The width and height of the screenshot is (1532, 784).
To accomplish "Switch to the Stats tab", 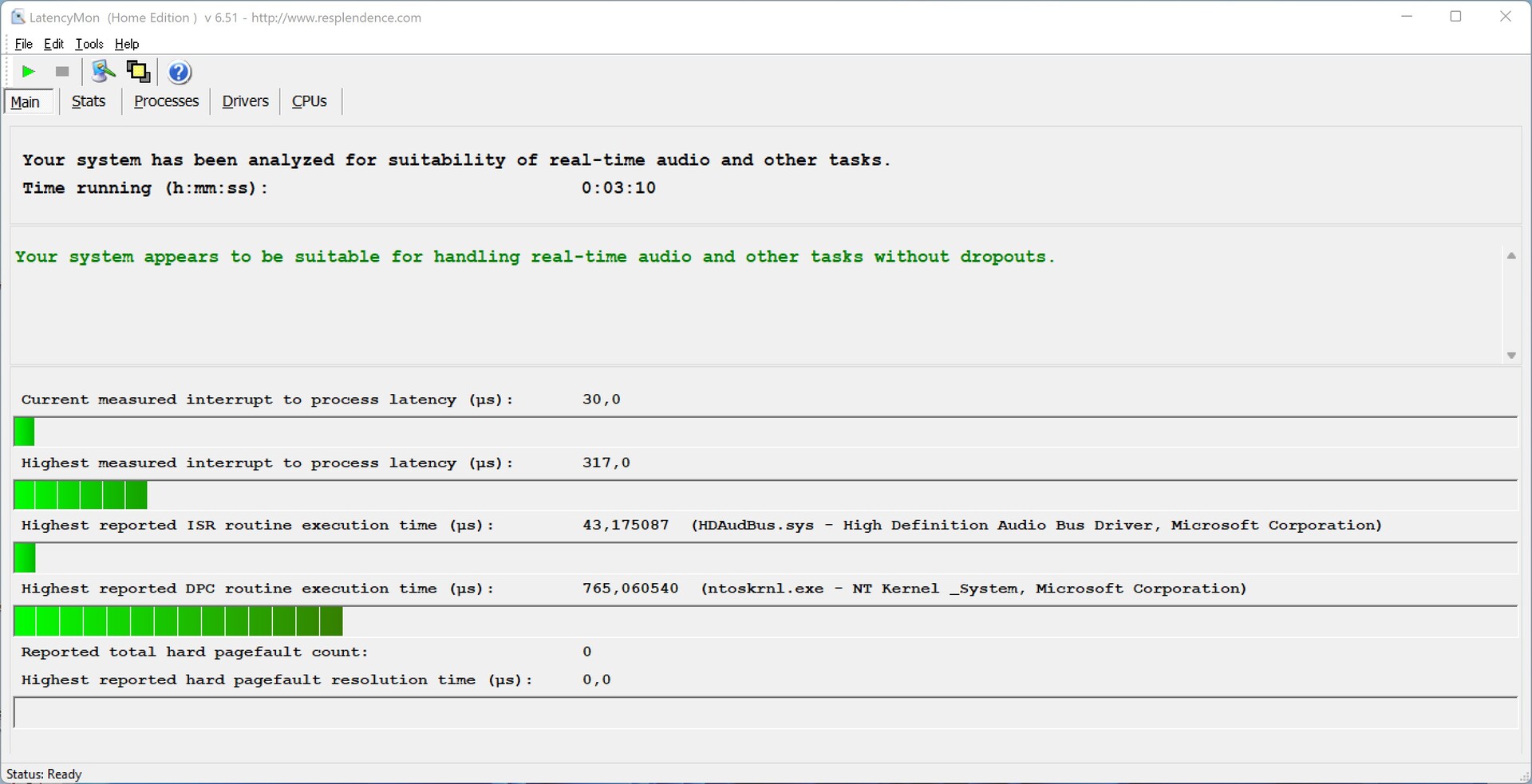I will (89, 101).
